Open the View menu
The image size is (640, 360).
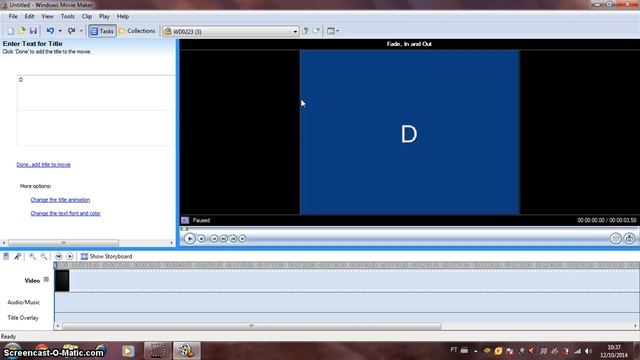tap(47, 17)
